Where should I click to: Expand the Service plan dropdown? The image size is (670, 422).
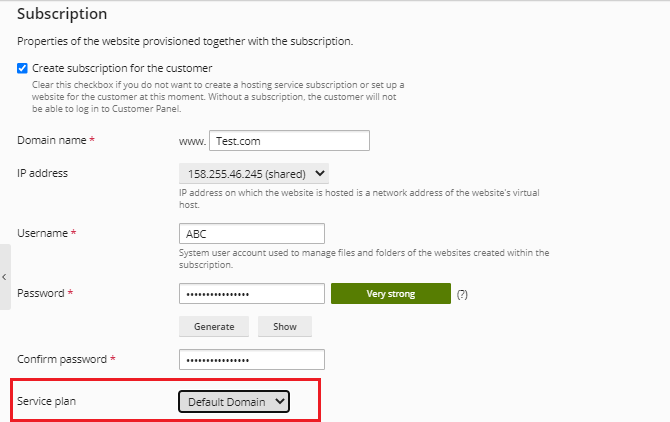[x=234, y=401]
